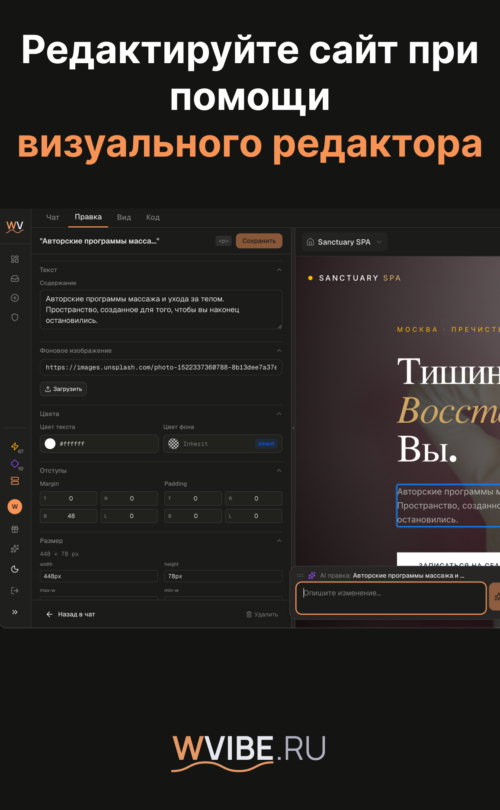Click the Padding bottom field
The width and height of the screenshot is (500, 810).
tap(193, 516)
